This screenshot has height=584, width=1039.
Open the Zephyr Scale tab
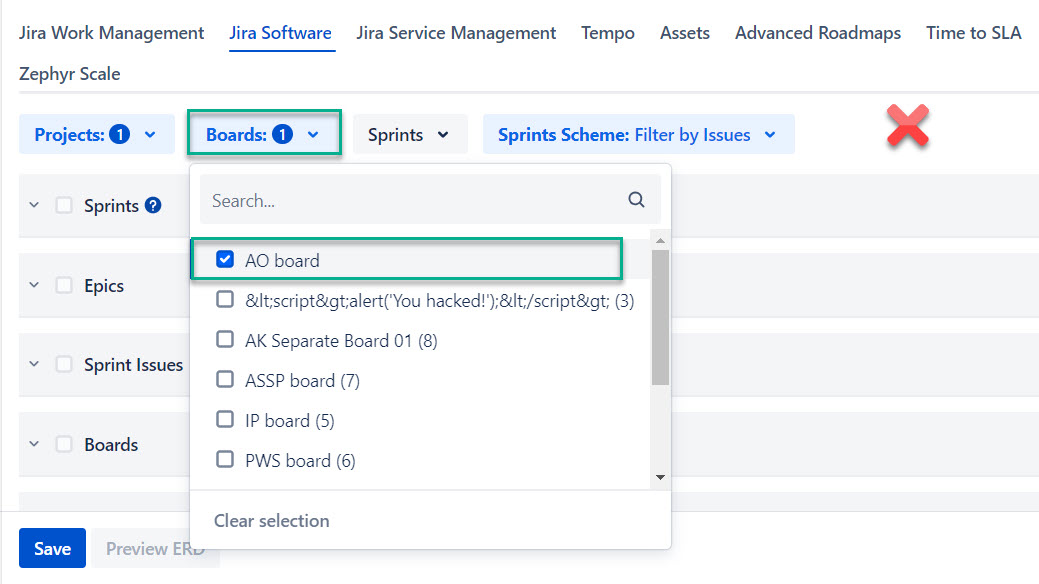point(69,74)
